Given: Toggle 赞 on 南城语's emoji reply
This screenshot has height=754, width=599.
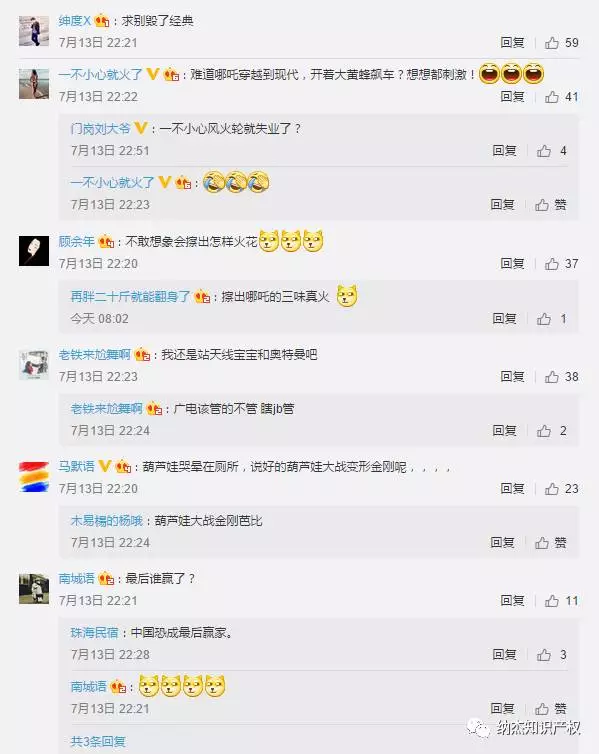Looking at the screenshot, I should (x=551, y=708).
